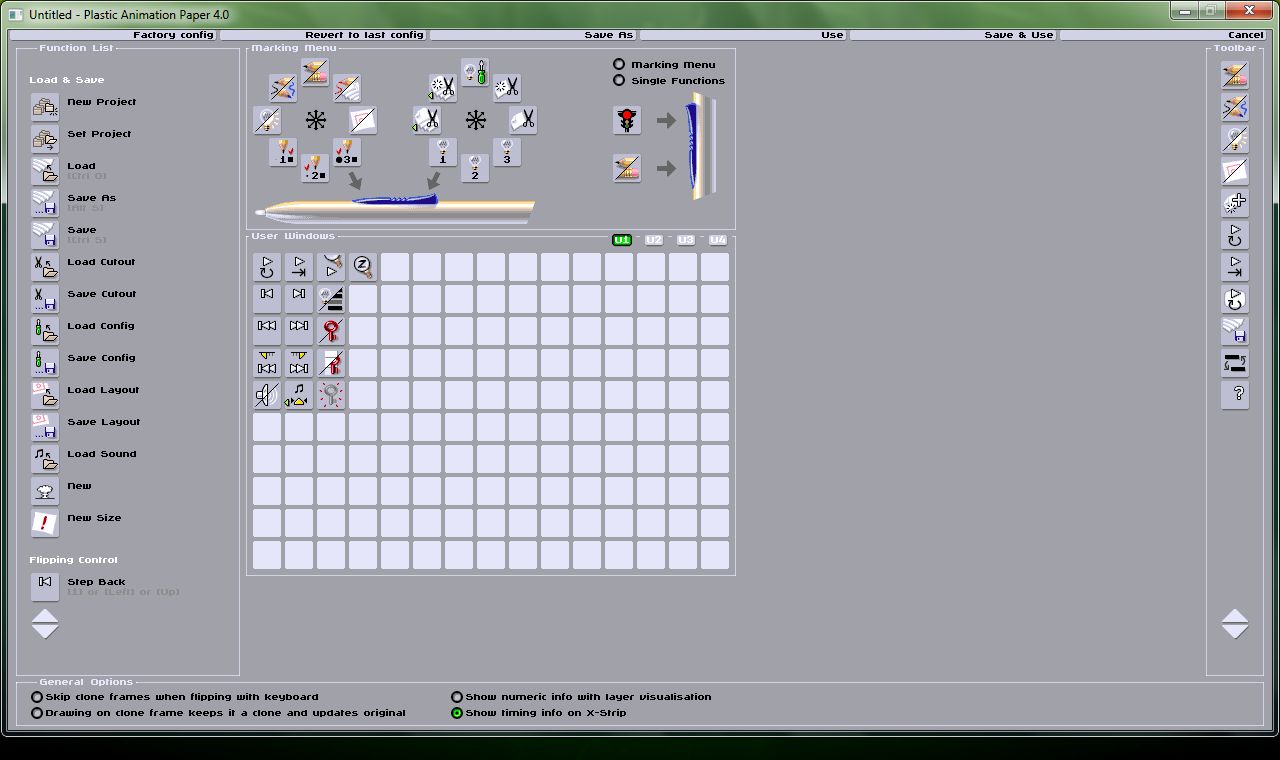1280x760 pixels.
Task: Switch to the U4 user window tab
Action: click(x=718, y=240)
